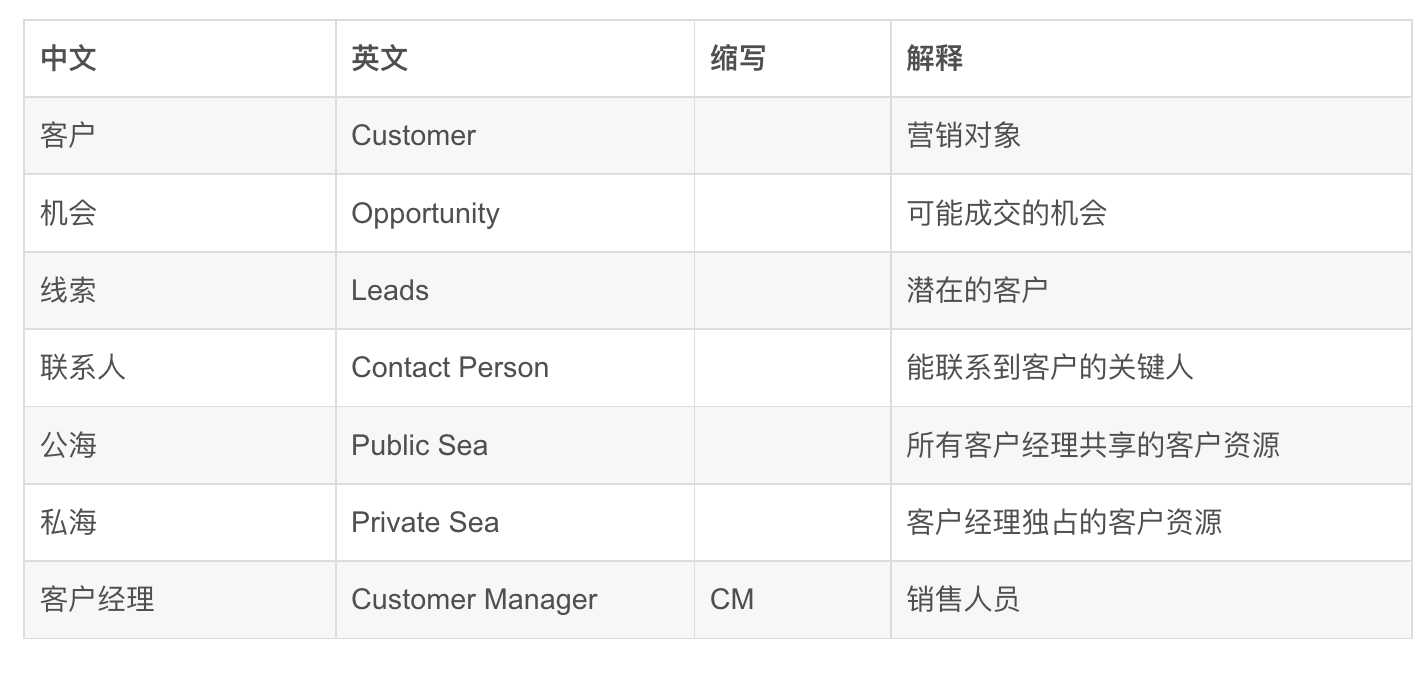Image resolution: width=1426 pixels, height=680 pixels.
Task: Click the 解释 column header
Action: [1151, 58]
